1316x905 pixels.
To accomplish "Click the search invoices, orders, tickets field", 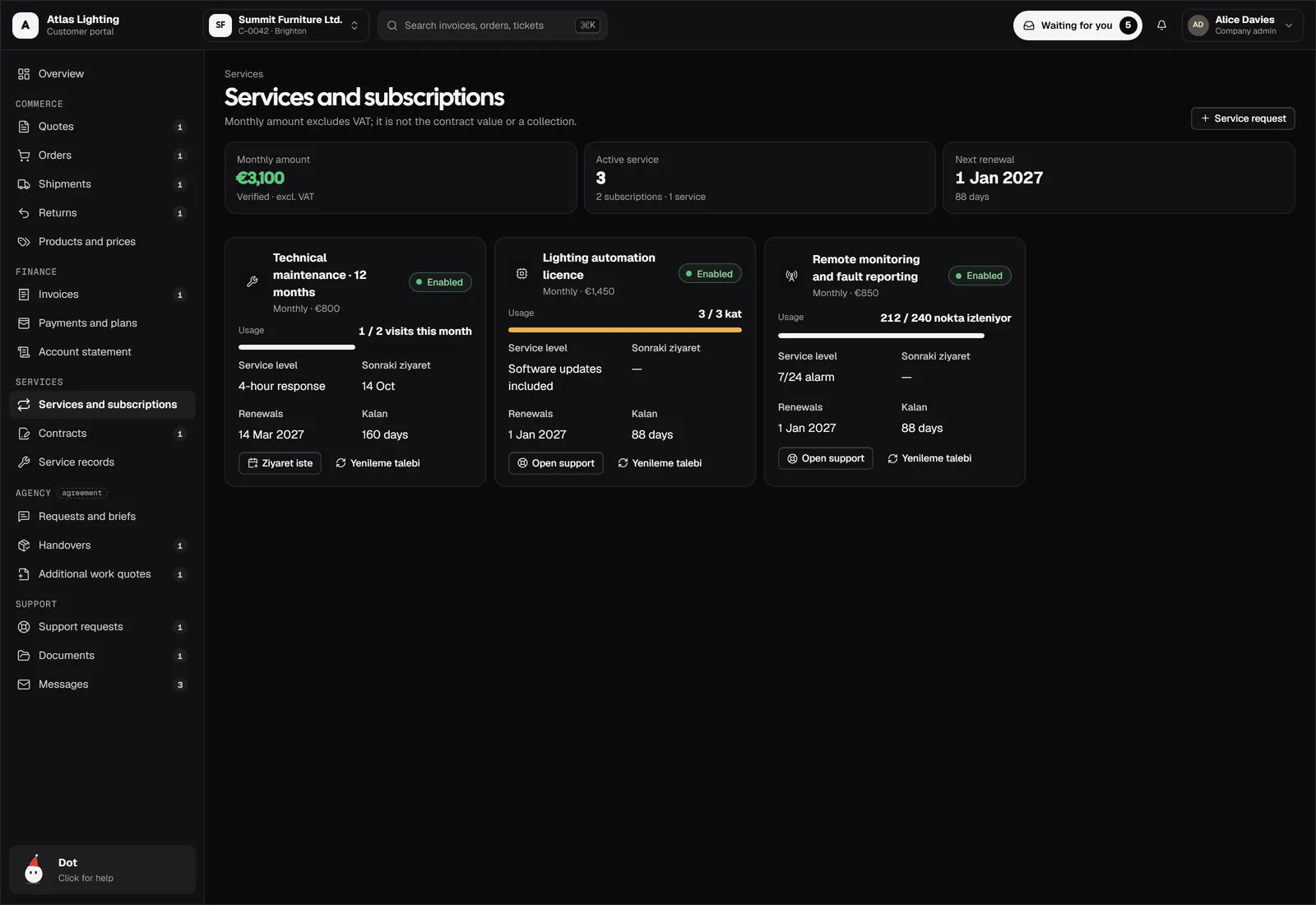I will 493,26.
